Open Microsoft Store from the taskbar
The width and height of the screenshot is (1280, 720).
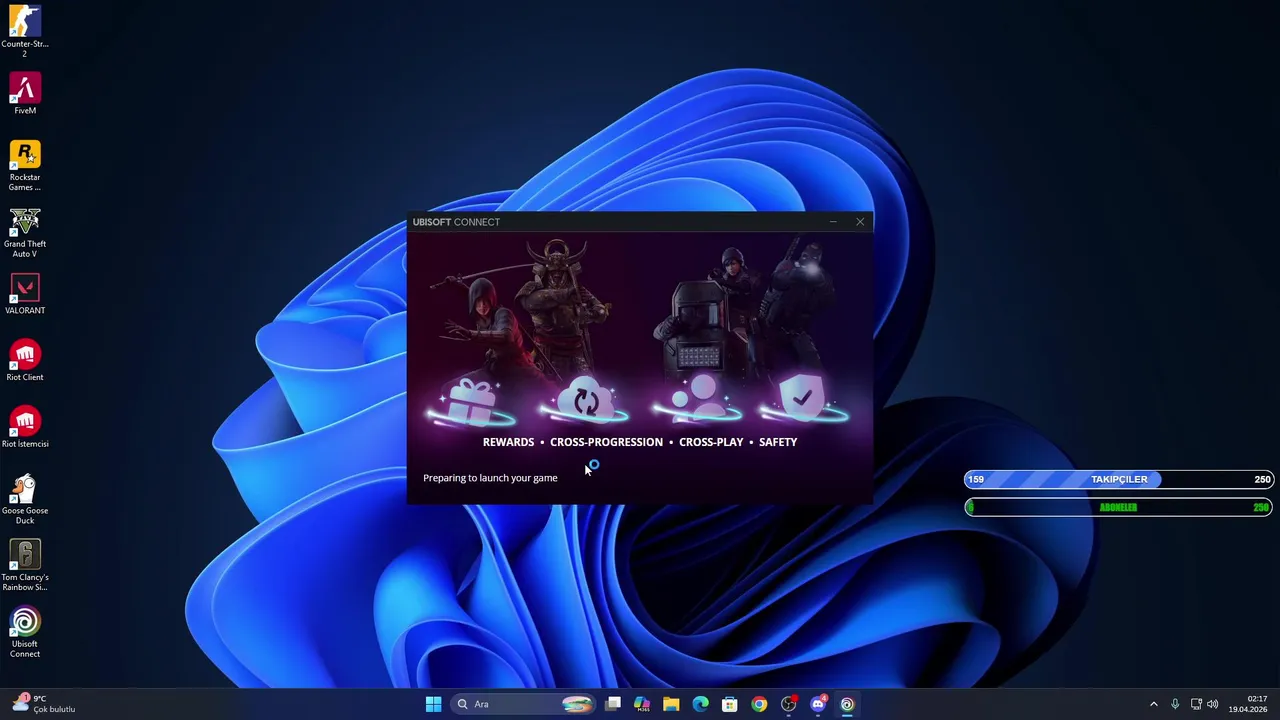point(730,704)
